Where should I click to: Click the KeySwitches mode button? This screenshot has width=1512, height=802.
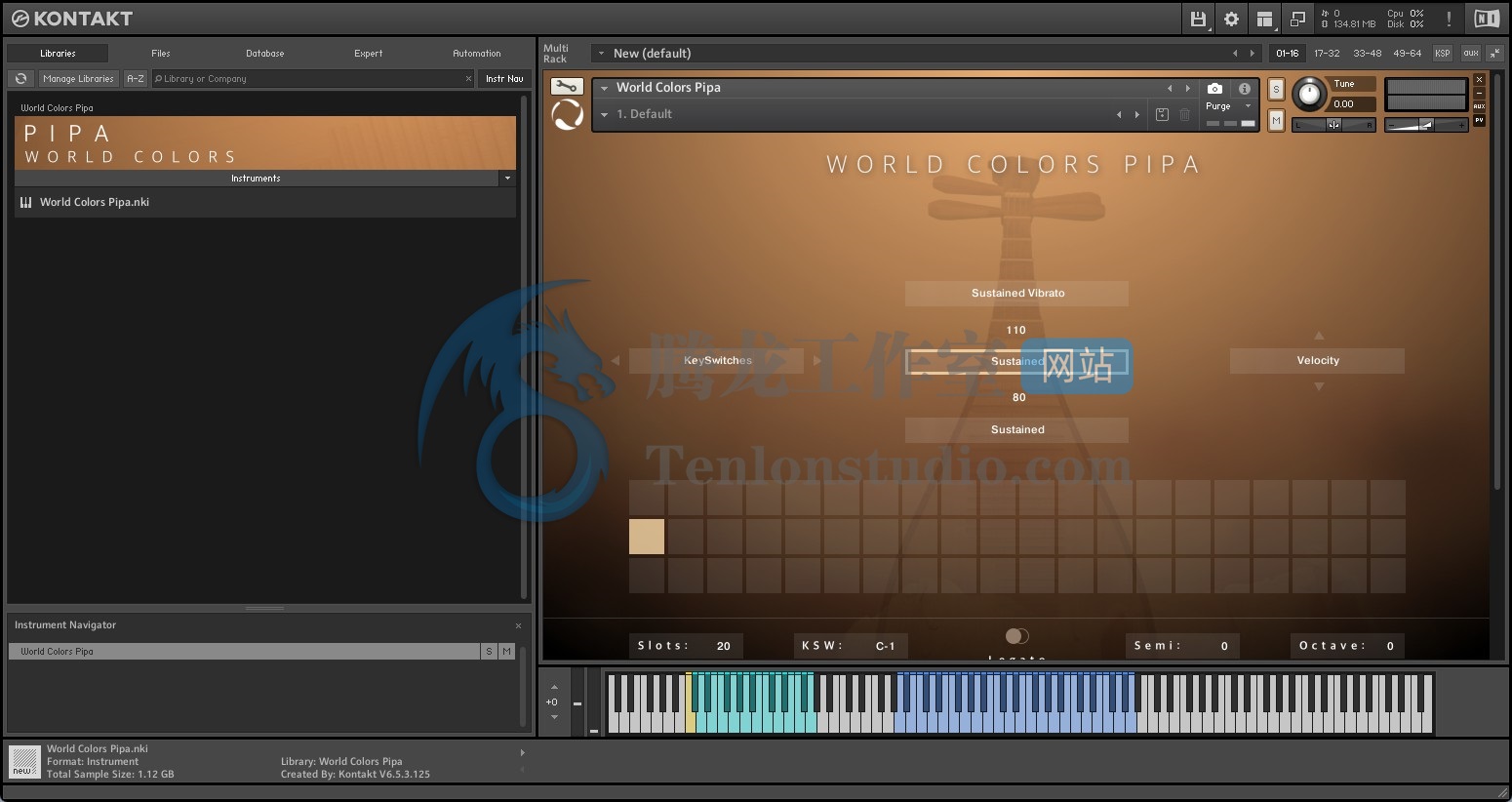[717, 361]
